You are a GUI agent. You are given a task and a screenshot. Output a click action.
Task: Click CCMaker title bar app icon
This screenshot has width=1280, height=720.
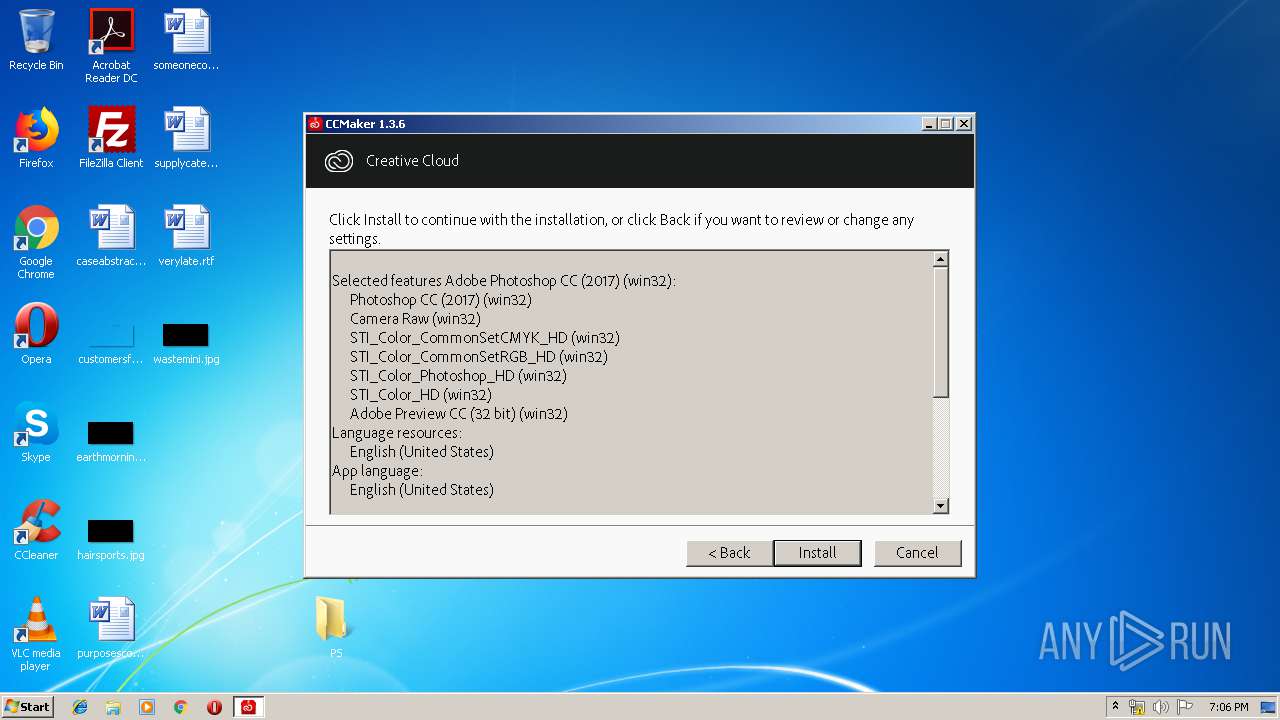[x=315, y=124]
